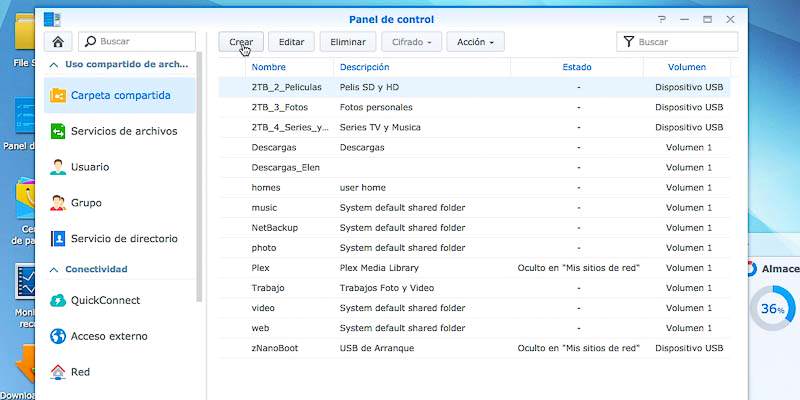Click Plex row Oculto status text
800x400 pixels.
point(579,268)
